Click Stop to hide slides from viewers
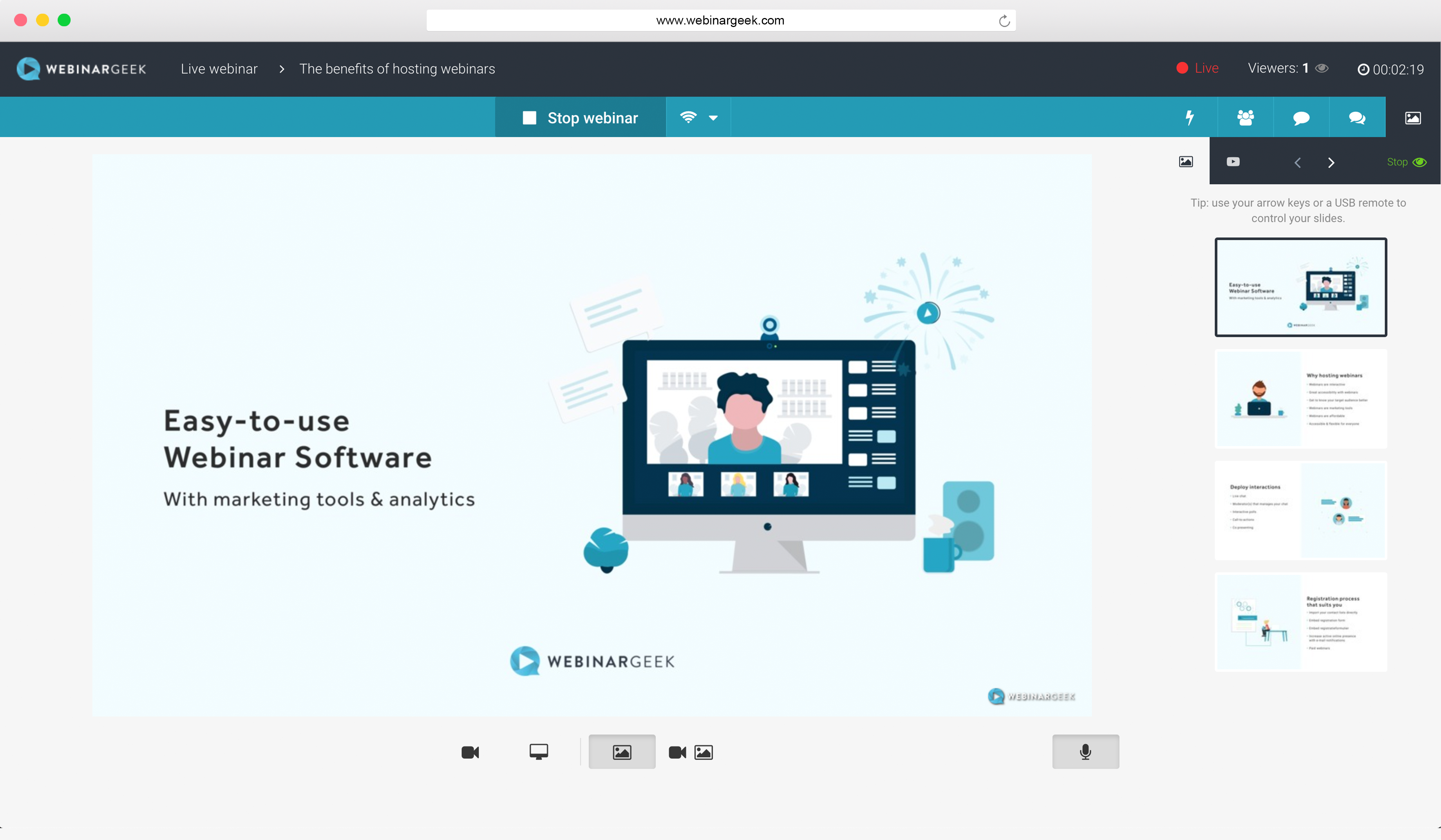The height and width of the screenshot is (840, 1441). click(1407, 162)
